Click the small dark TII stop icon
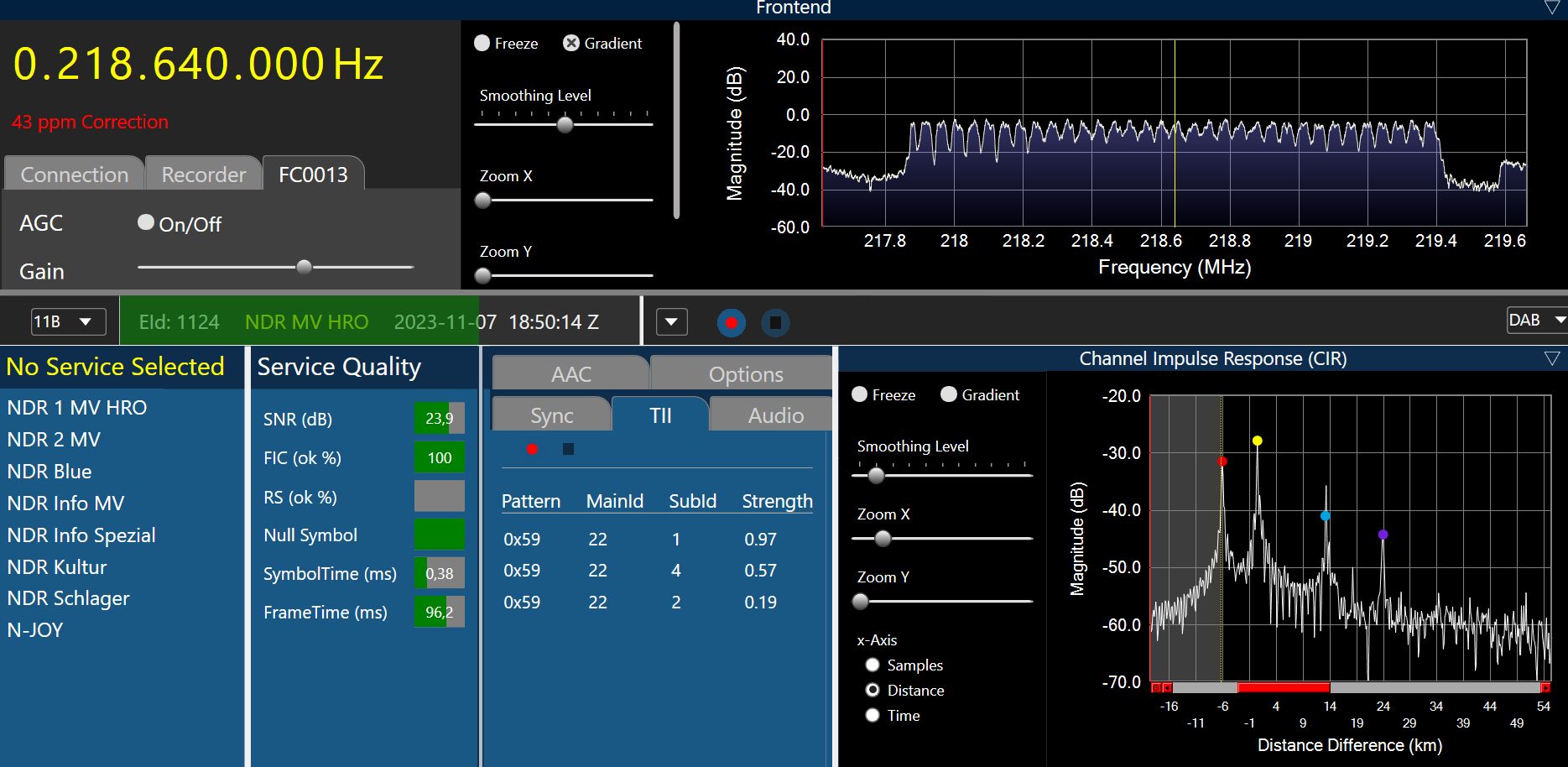 (x=568, y=449)
